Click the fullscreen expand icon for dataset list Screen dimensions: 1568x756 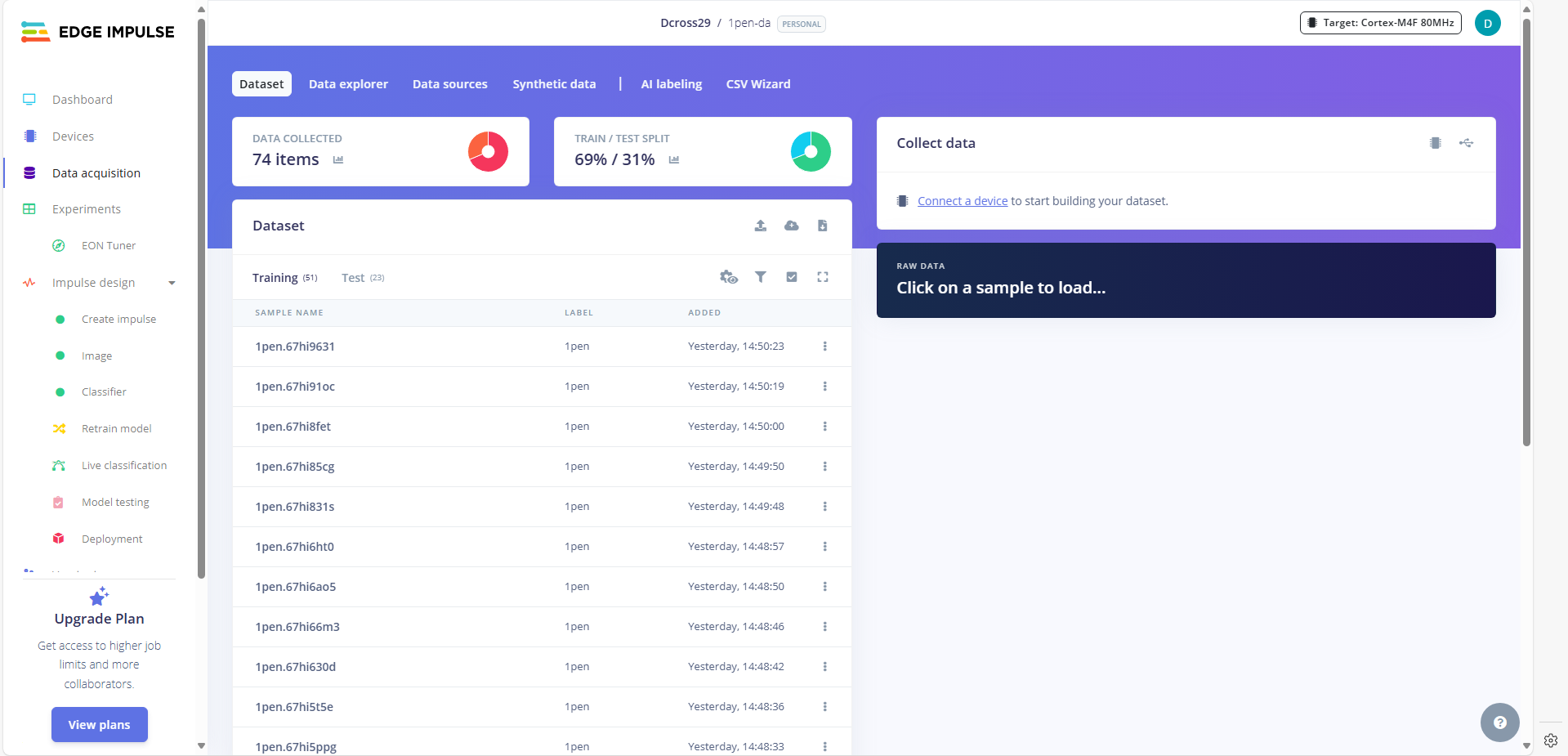tap(822, 277)
